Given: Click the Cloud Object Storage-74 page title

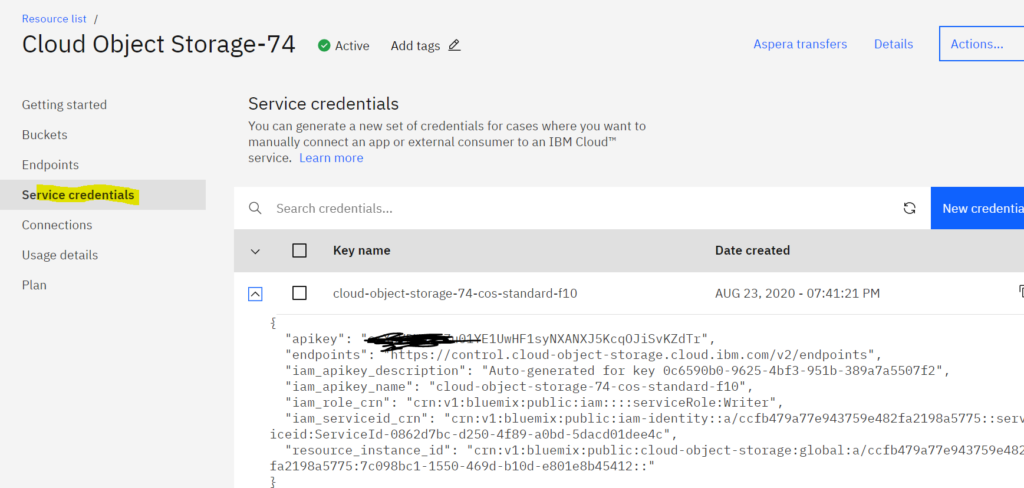Looking at the screenshot, I should coord(159,44).
